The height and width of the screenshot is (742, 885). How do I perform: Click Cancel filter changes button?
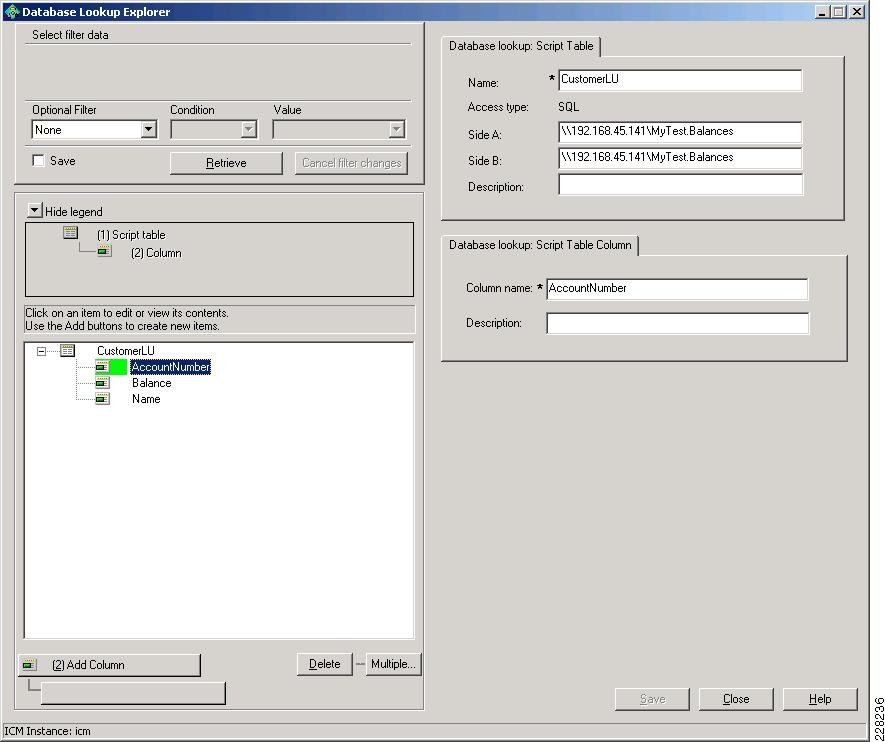(351, 163)
